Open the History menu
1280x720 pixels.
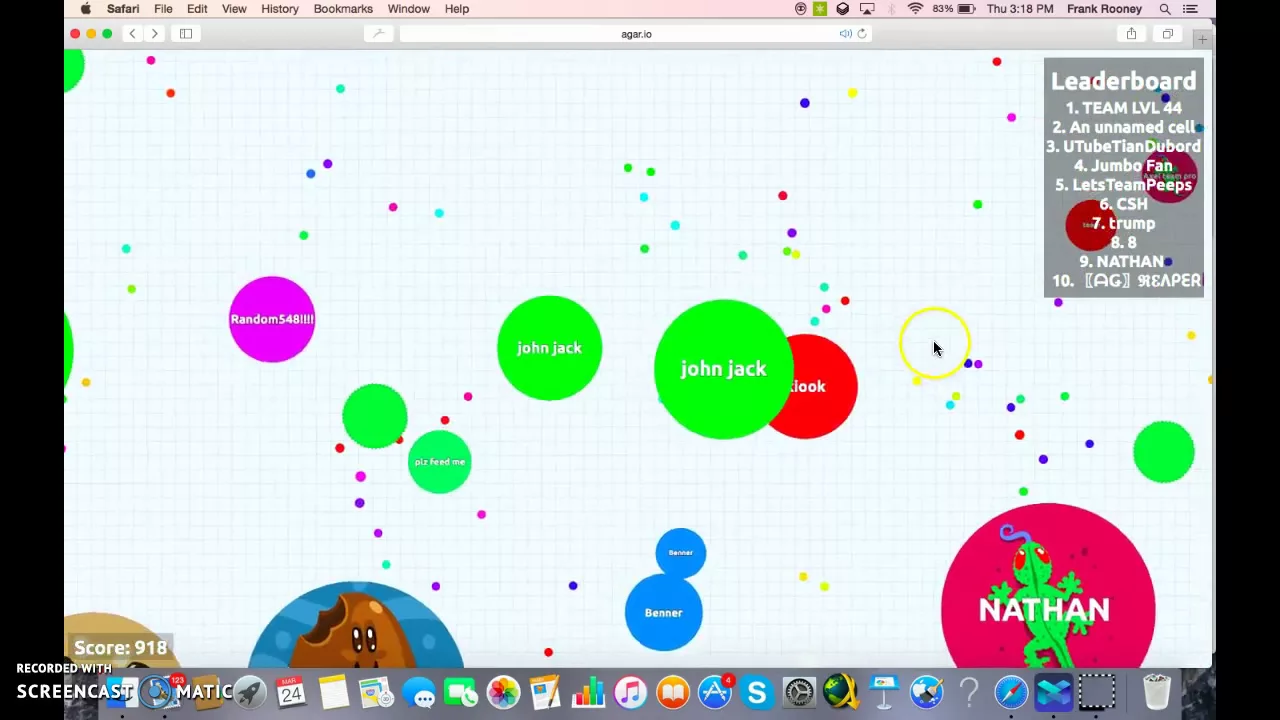coord(280,9)
